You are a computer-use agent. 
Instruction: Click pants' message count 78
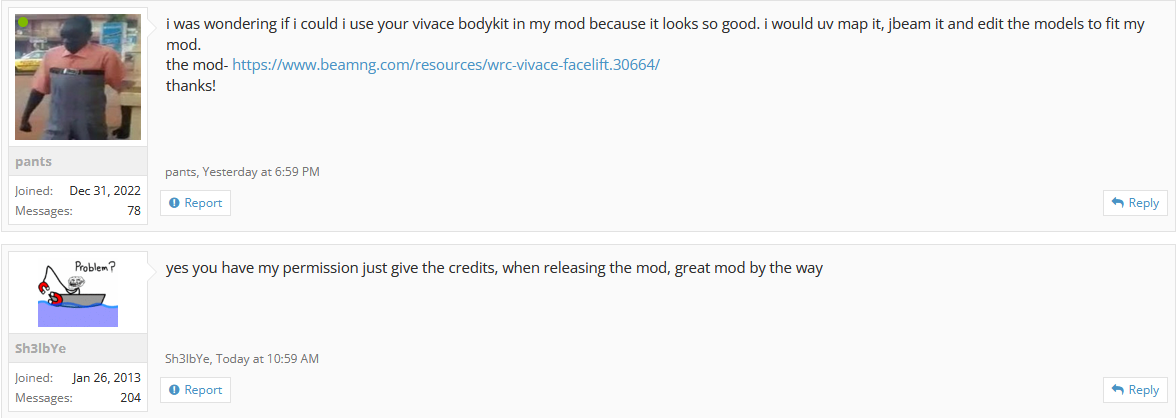pos(134,211)
